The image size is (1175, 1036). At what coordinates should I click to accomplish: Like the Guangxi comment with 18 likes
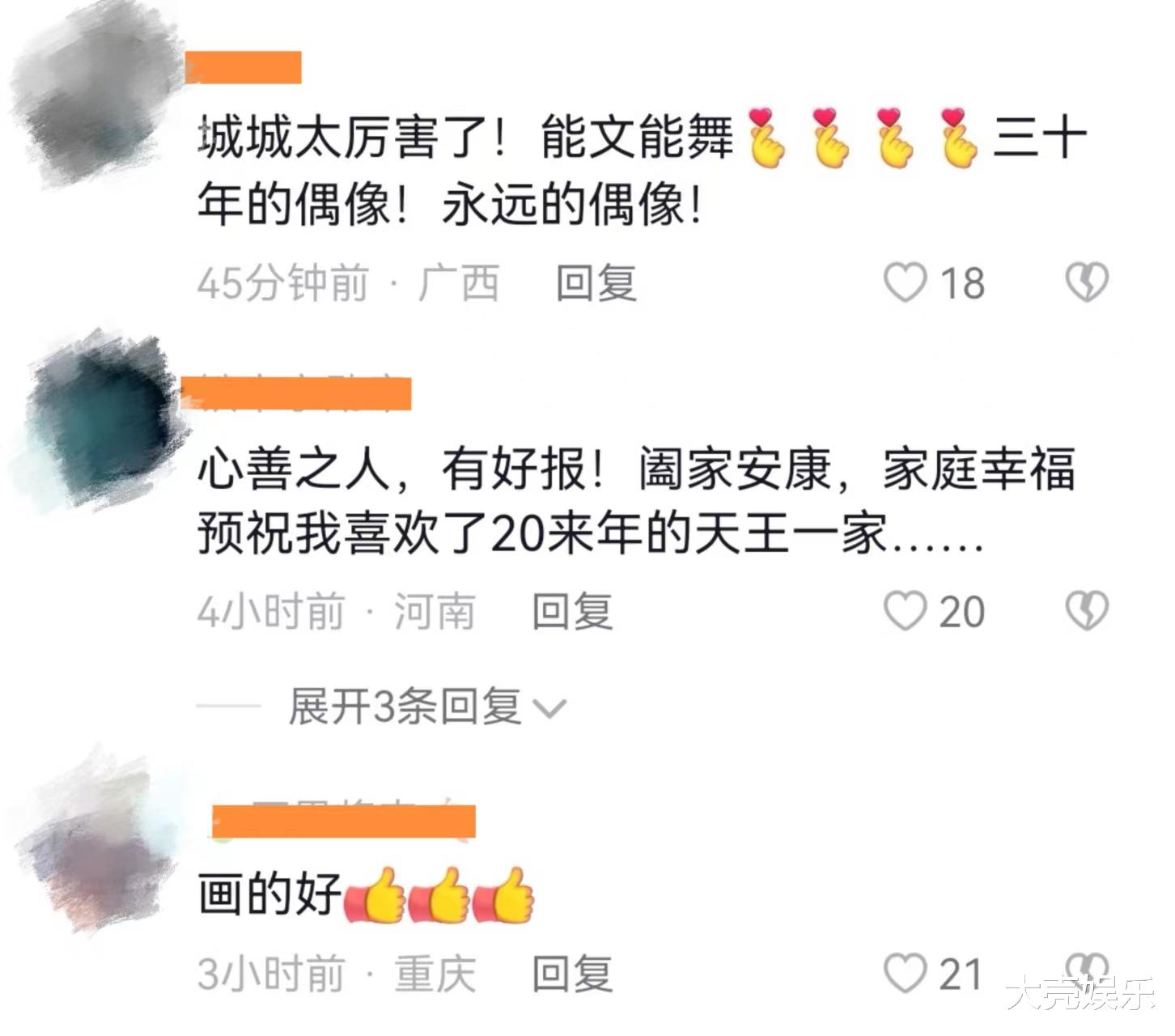tap(905, 283)
